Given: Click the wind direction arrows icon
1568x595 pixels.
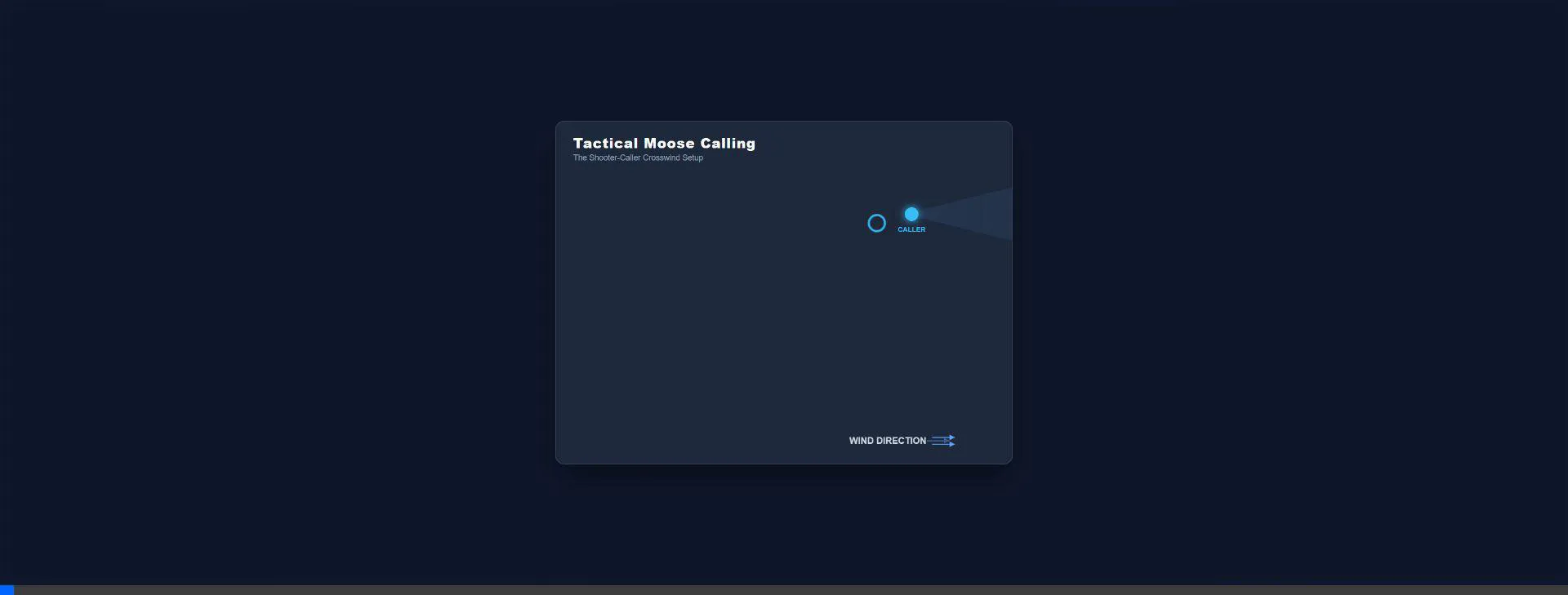Looking at the screenshot, I should tap(942, 441).
